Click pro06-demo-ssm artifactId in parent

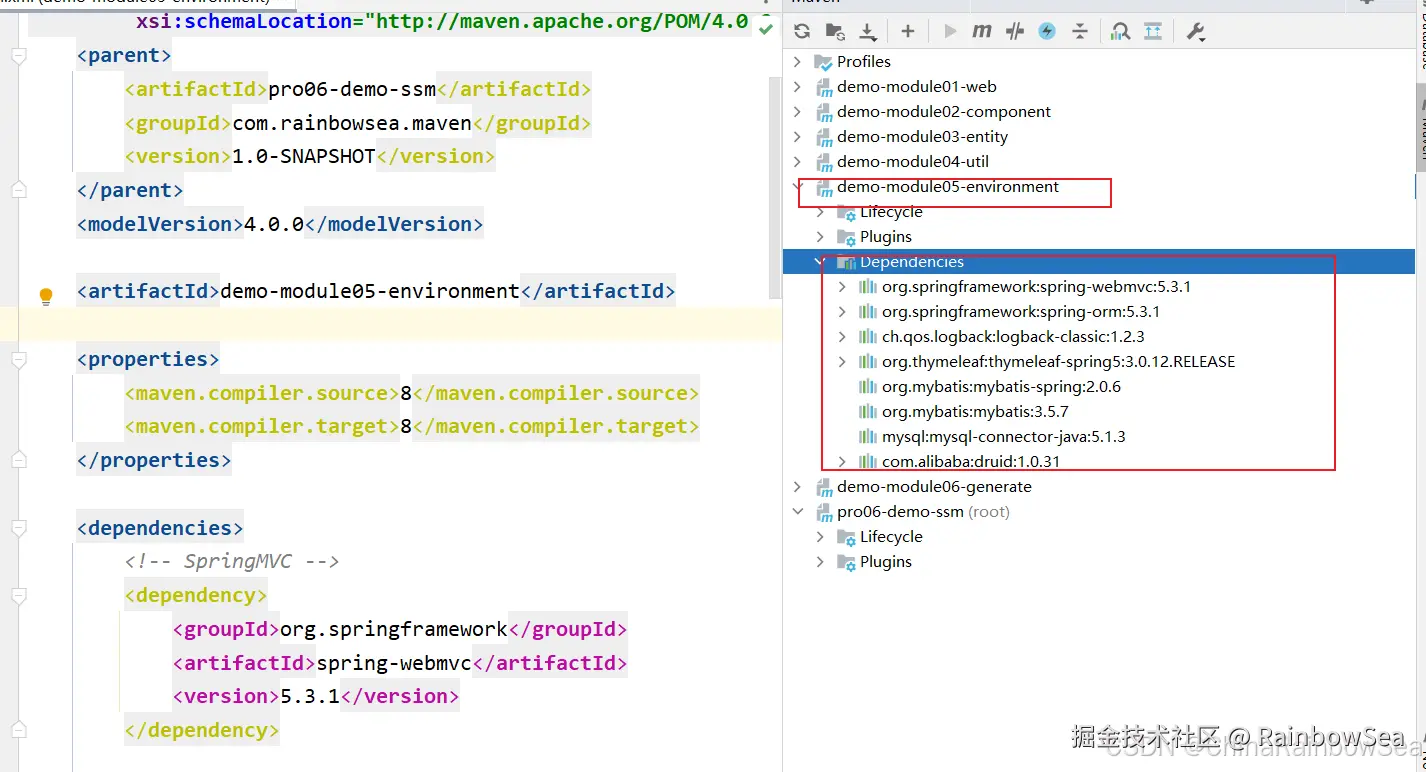point(352,89)
